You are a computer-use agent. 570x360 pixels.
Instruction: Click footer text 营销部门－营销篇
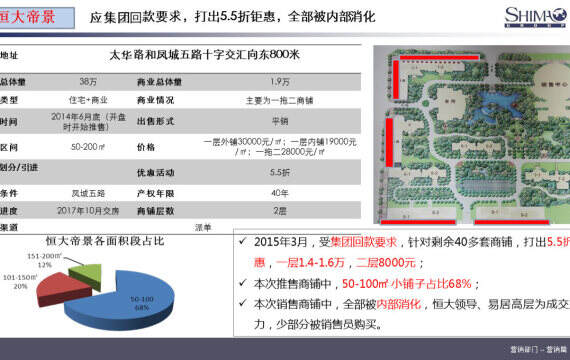pos(538,349)
